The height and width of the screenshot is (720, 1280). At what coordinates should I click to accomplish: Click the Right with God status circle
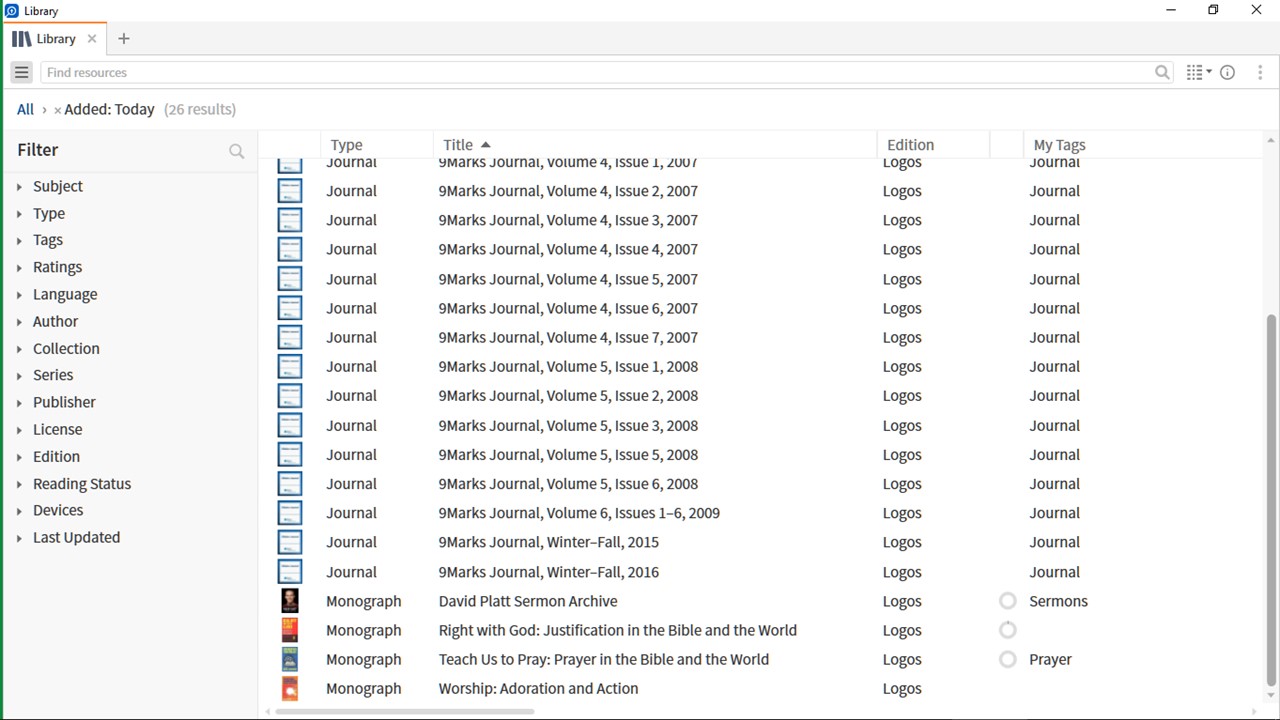(1008, 630)
